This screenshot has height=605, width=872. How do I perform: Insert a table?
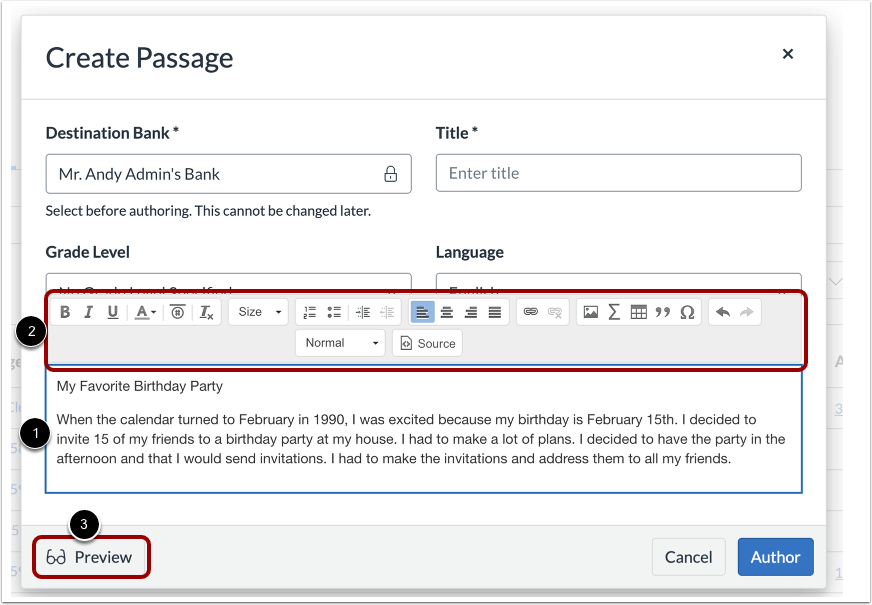point(638,311)
